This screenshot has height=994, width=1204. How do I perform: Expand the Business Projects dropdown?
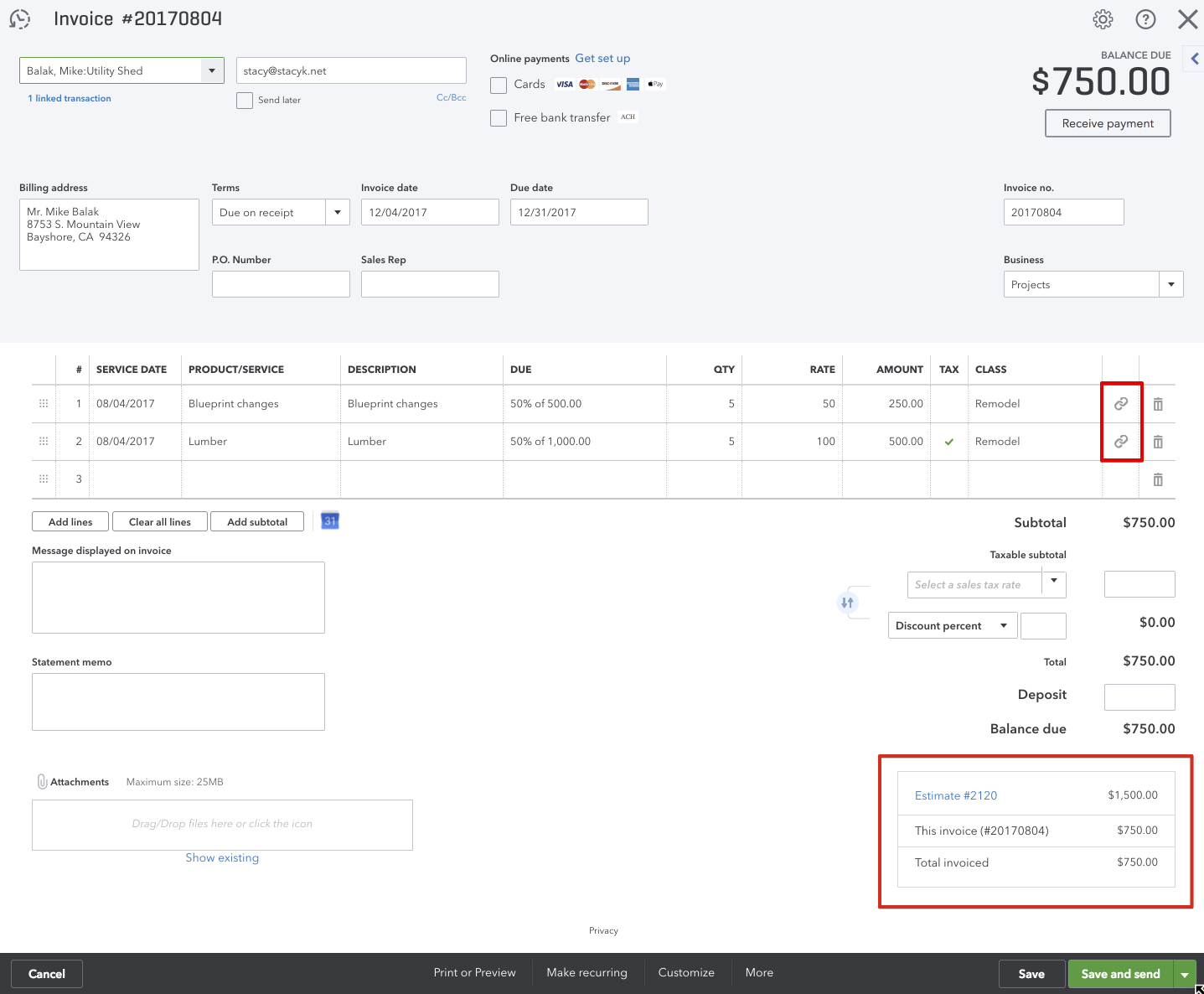pyautogui.click(x=1170, y=285)
